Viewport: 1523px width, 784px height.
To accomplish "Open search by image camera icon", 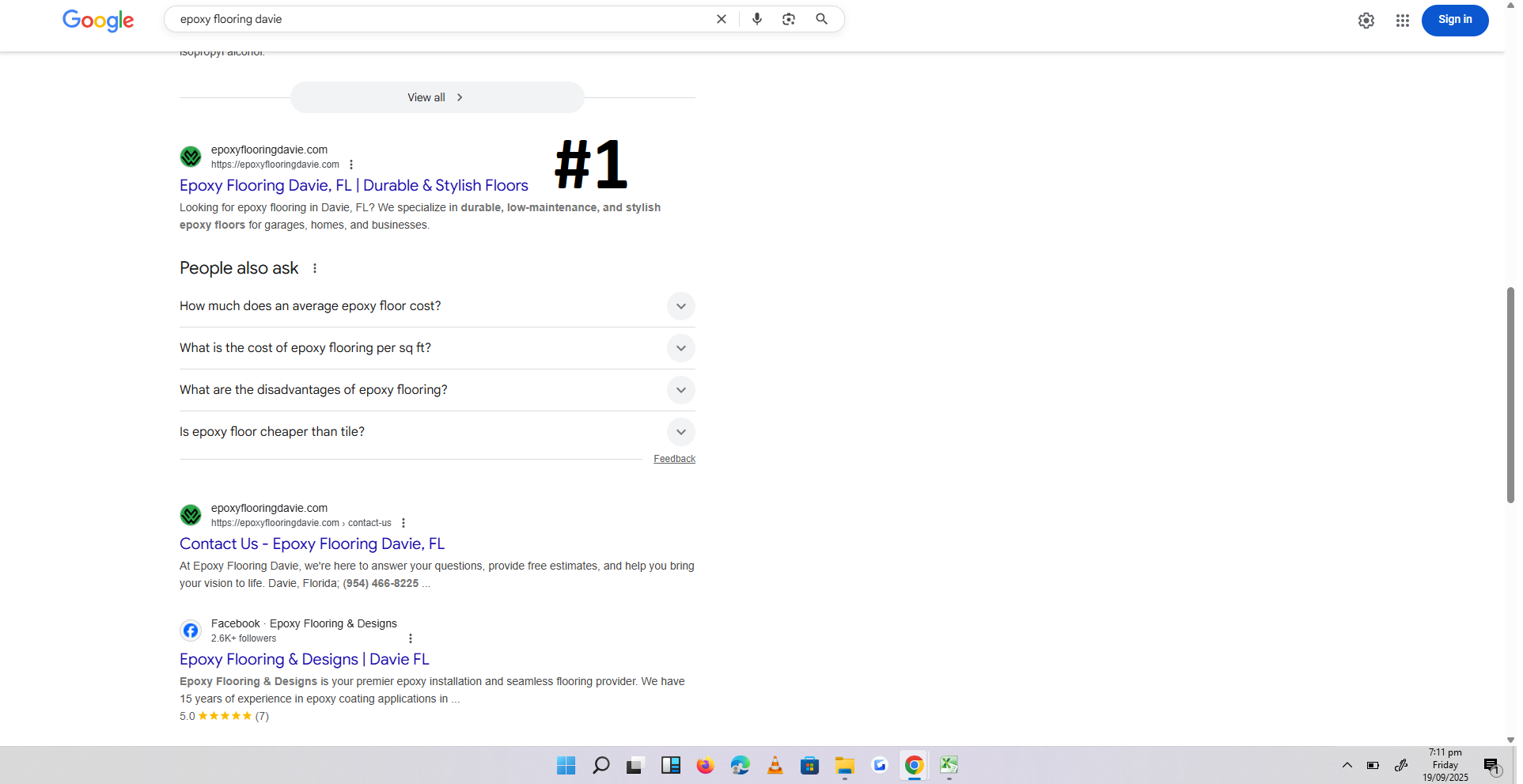I will [789, 19].
